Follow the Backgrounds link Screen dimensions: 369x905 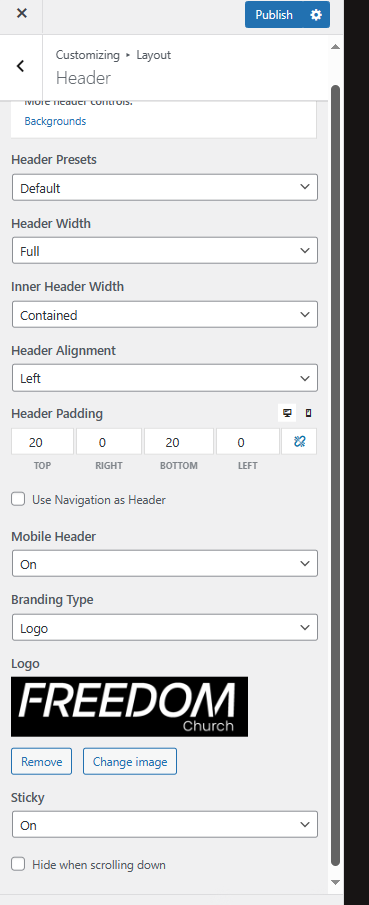click(55, 121)
